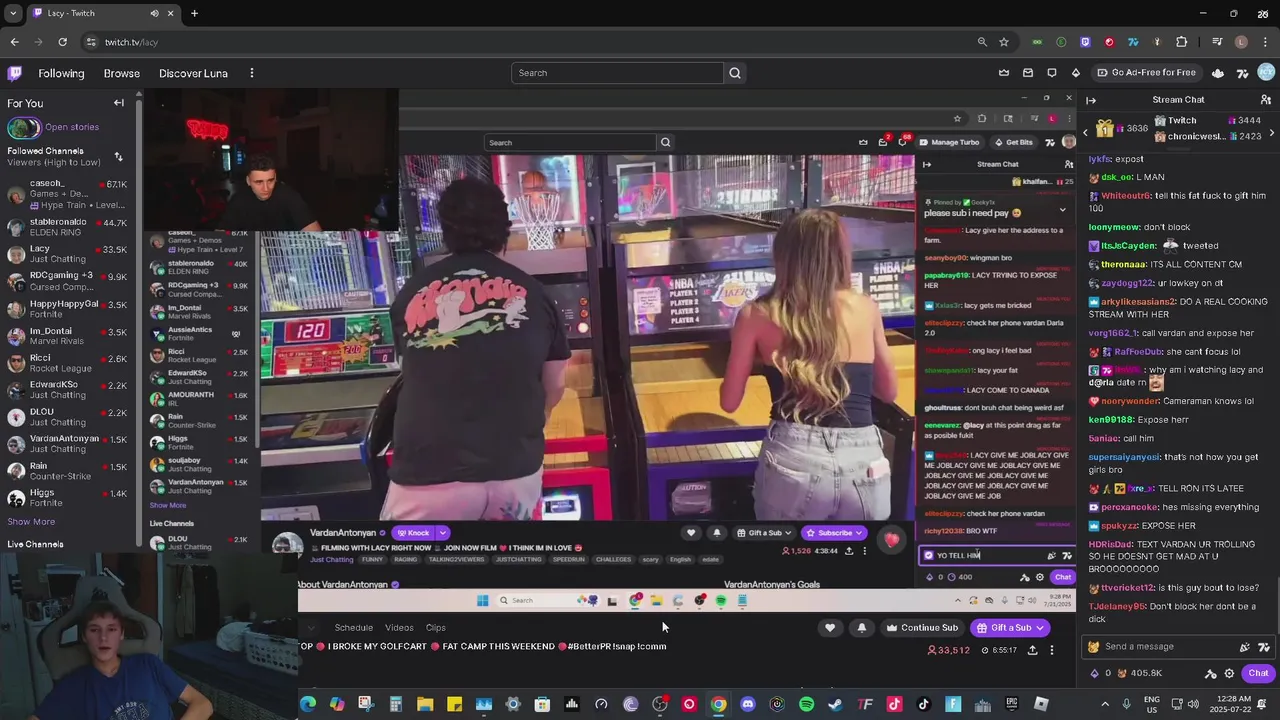Viewport: 1280px width, 720px height.
Task: Open Twitch top nav more-options dots
Action: tap(252, 73)
